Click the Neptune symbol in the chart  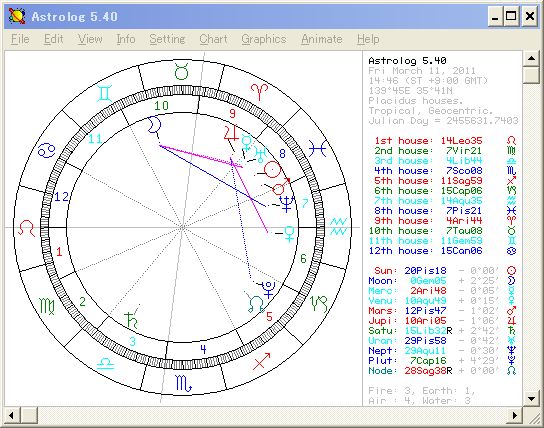coord(287,204)
